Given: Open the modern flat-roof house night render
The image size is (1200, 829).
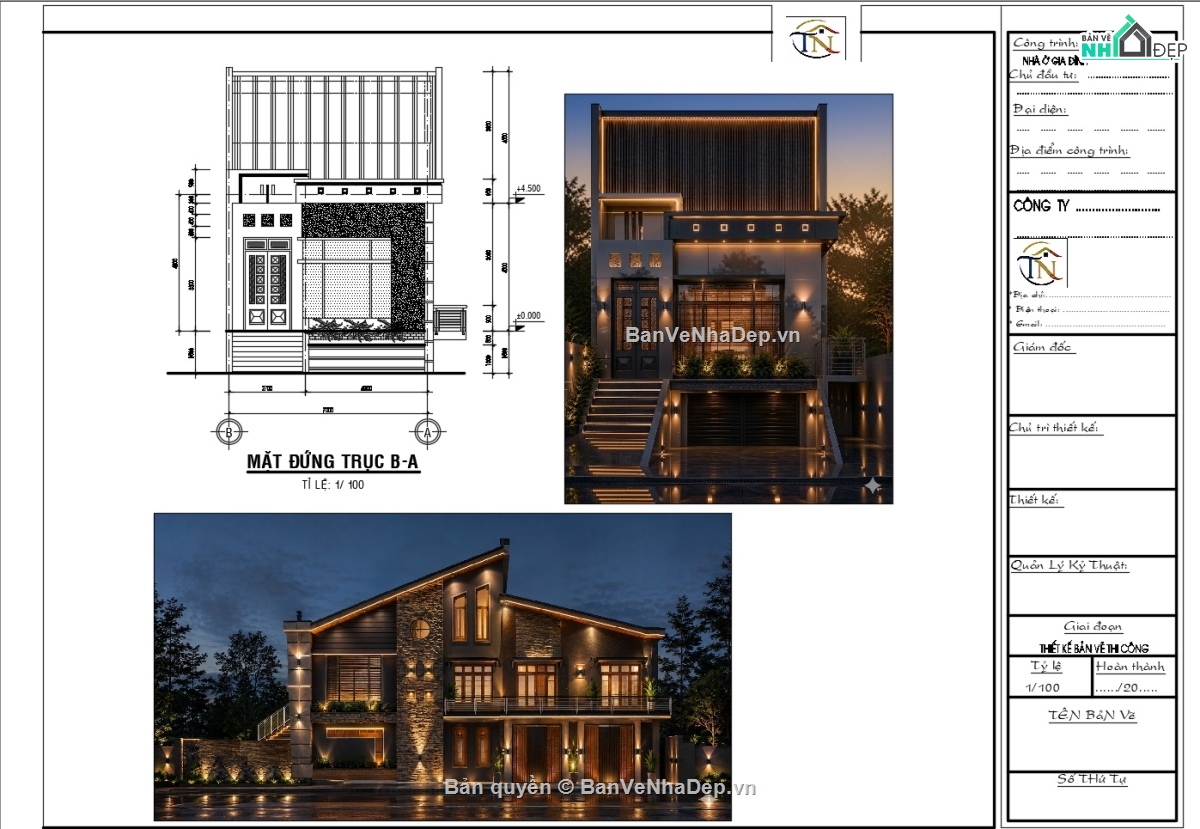Looking at the screenshot, I should coord(728,298).
